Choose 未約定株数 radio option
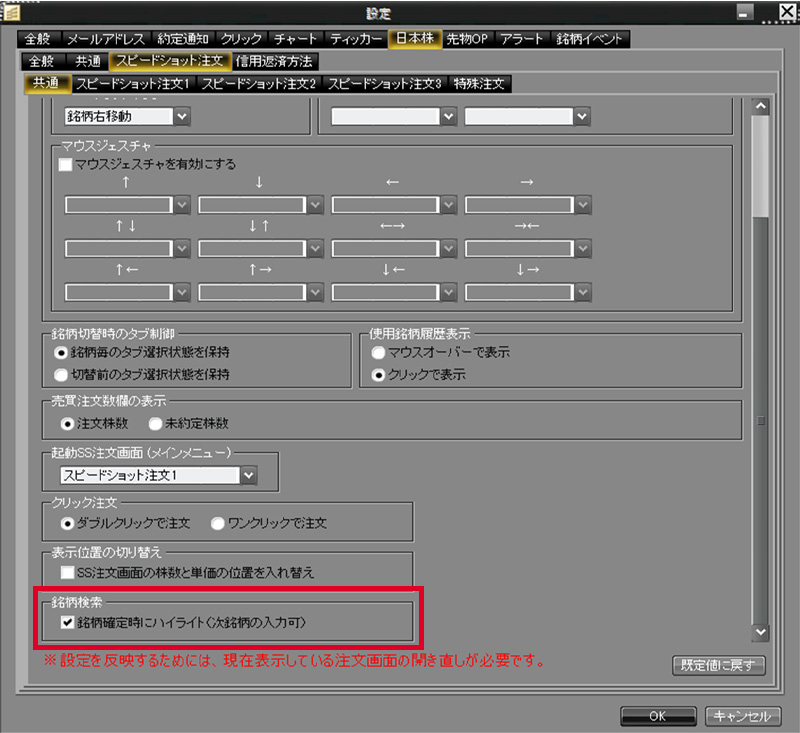Viewport: 800px width, 733px height. pos(155,424)
